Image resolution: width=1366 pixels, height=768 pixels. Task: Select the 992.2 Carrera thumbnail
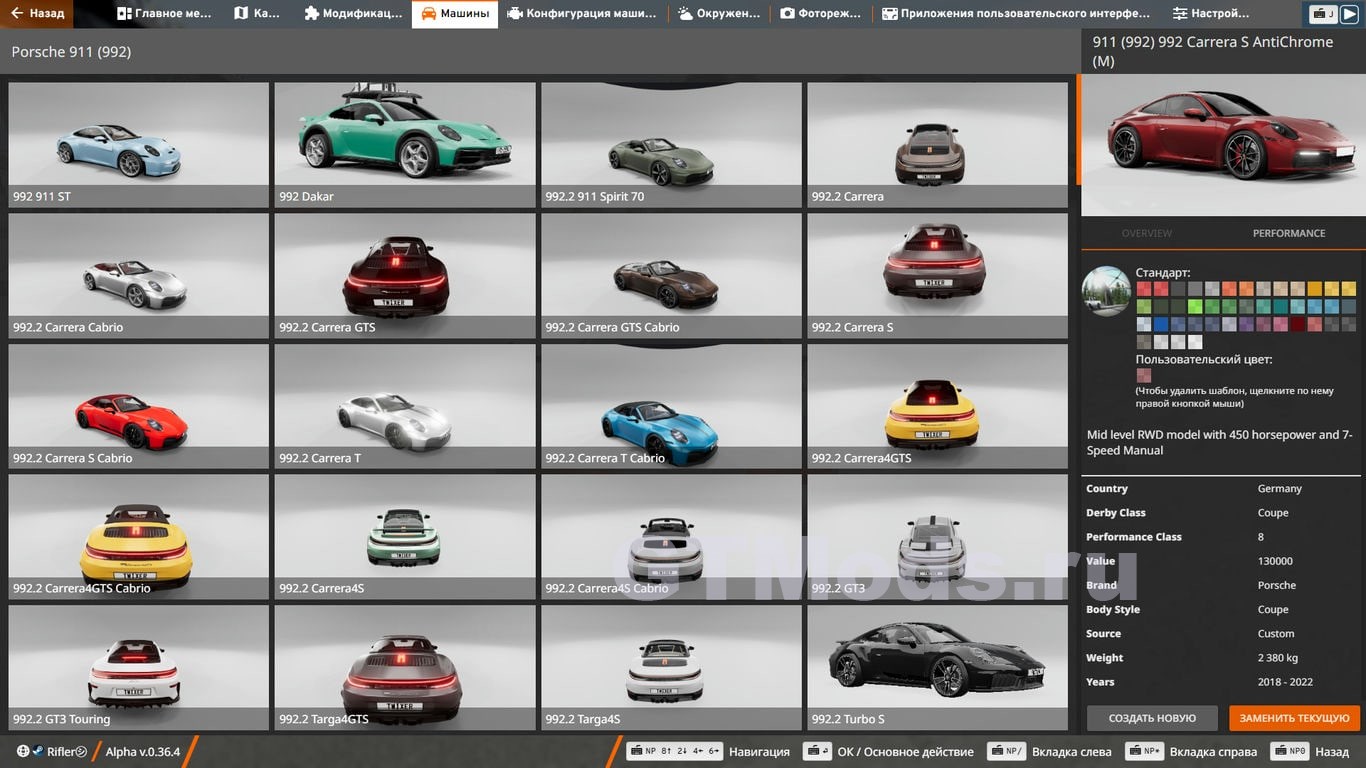pos(938,145)
